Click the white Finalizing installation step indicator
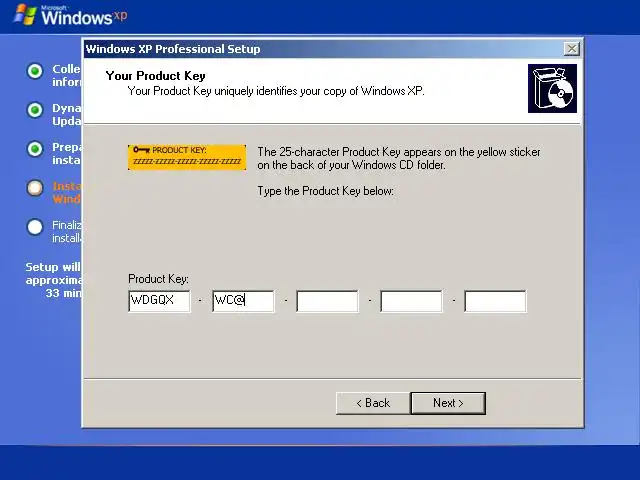The image size is (640, 480). click(35, 227)
